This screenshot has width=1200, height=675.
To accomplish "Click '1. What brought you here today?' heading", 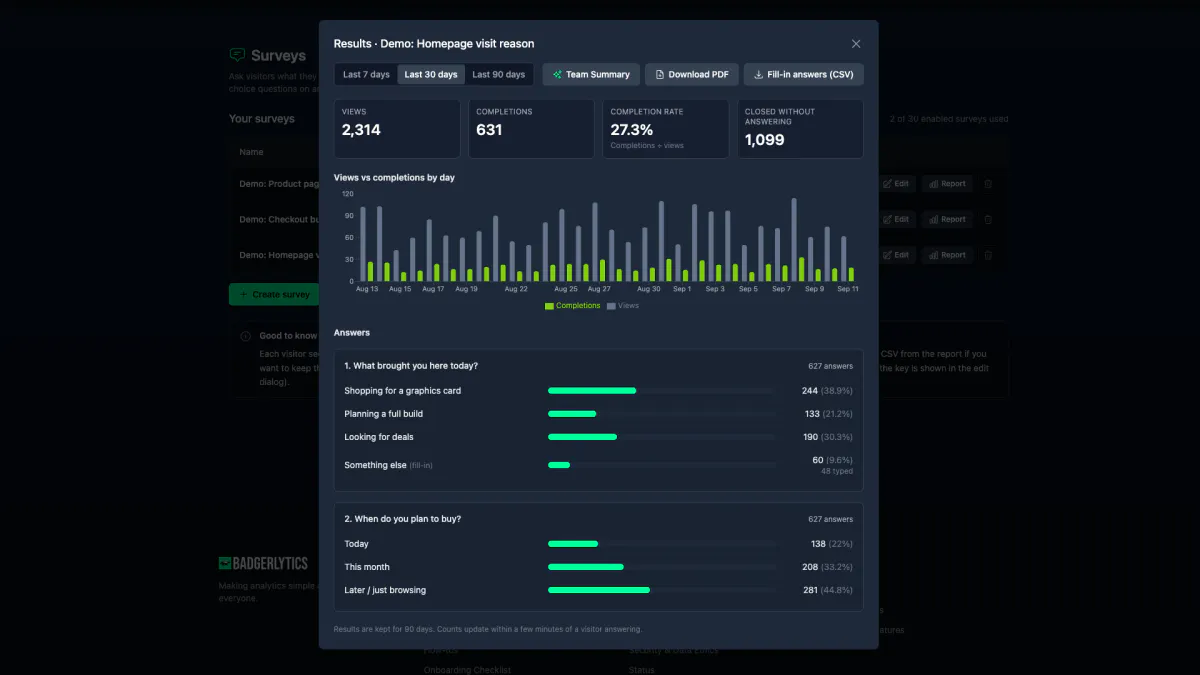I will point(411,365).
